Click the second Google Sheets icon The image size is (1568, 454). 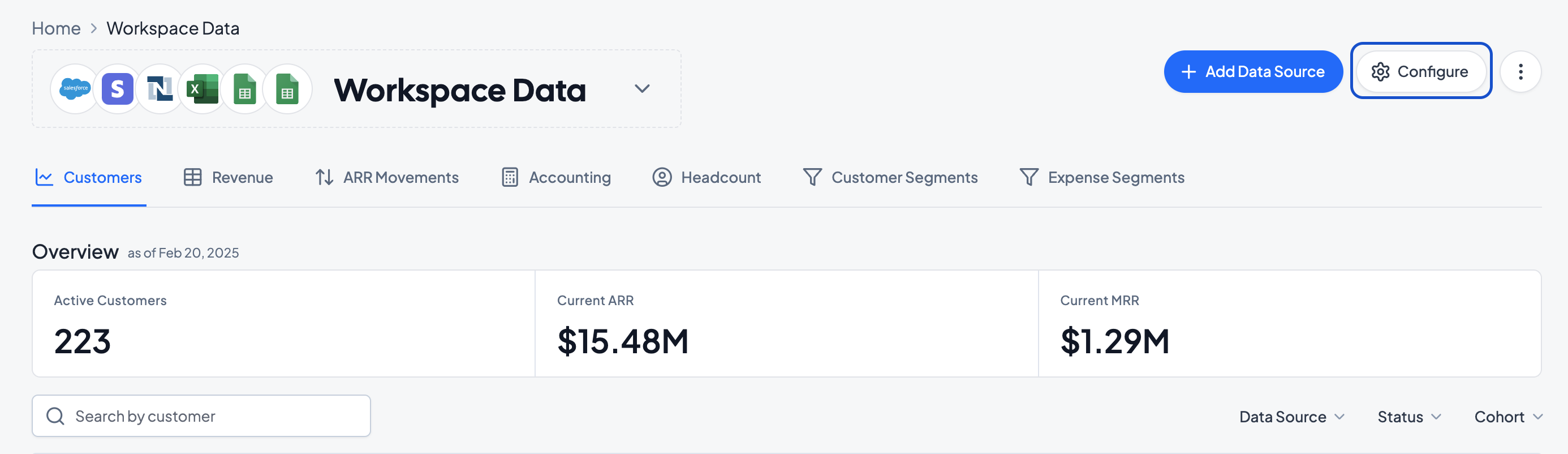coord(287,89)
